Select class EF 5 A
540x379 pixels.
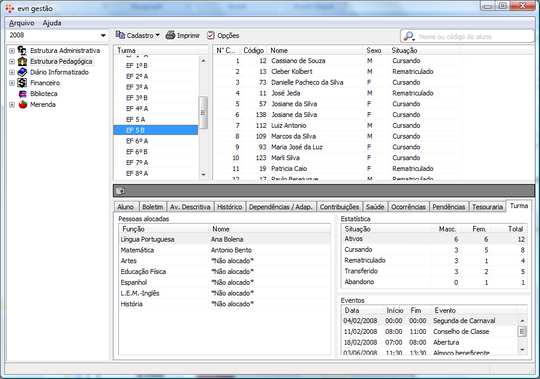[156, 119]
